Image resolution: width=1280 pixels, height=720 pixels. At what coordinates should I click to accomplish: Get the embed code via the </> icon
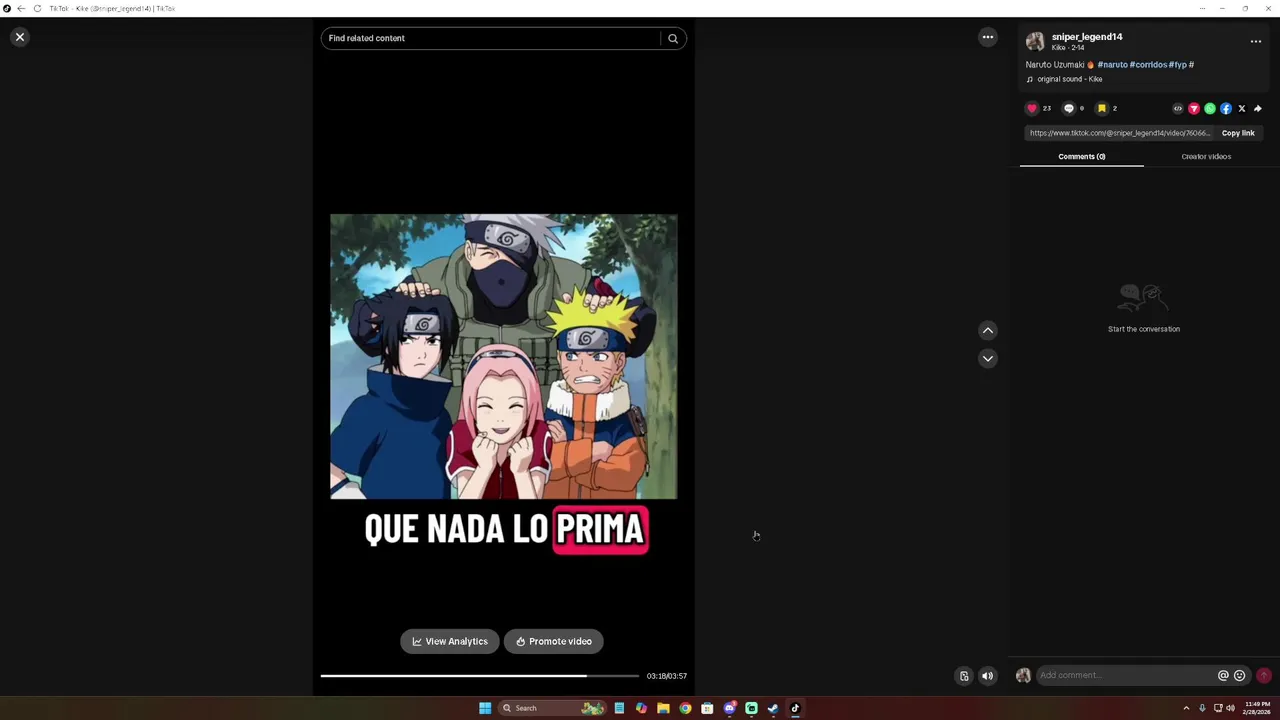pyautogui.click(x=1178, y=108)
